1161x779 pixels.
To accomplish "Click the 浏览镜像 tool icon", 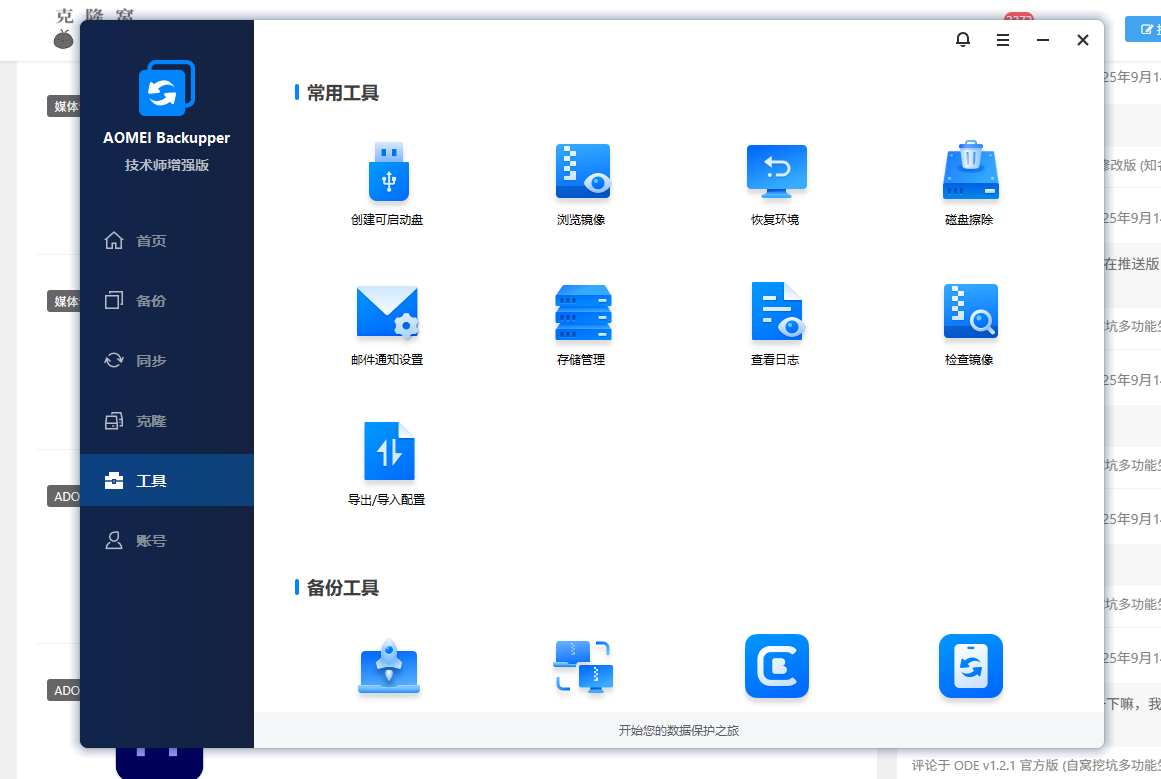I will [x=582, y=173].
